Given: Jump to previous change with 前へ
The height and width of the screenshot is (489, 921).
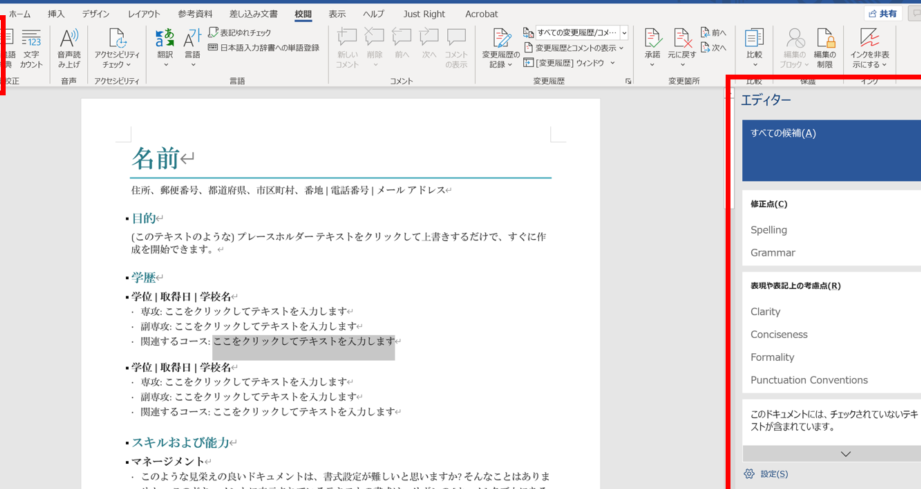Looking at the screenshot, I should pos(714,33).
